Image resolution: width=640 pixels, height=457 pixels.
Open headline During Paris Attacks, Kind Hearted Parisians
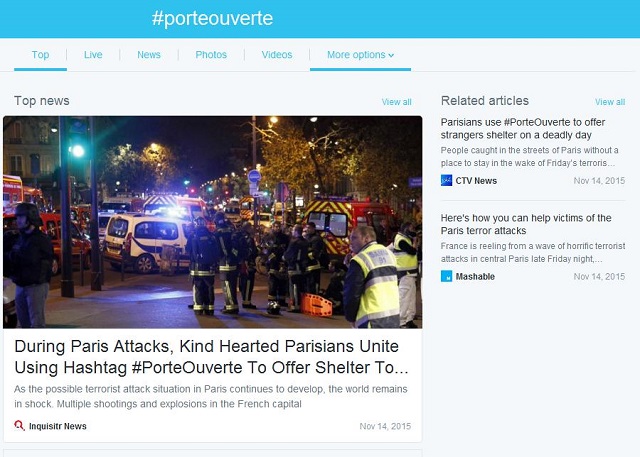click(x=211, y=357)
